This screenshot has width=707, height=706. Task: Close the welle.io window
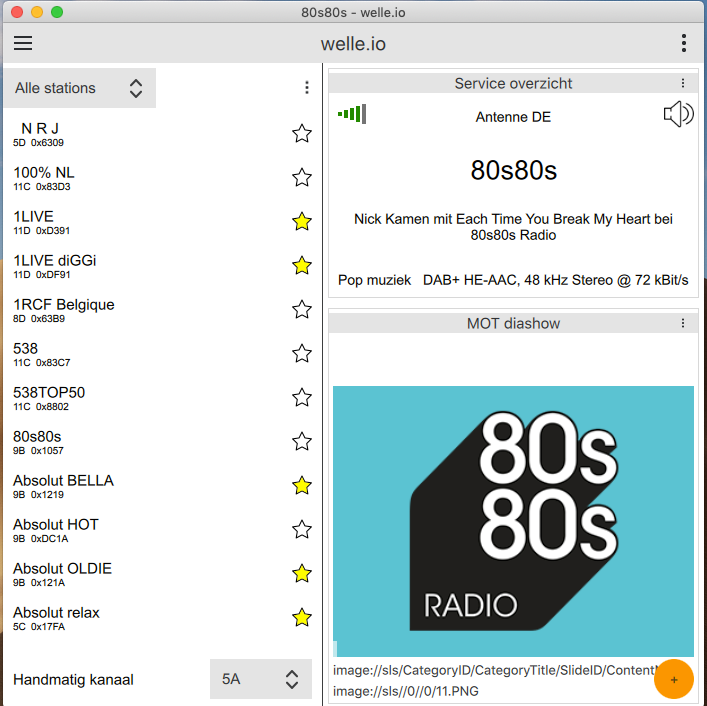point(17,12)
